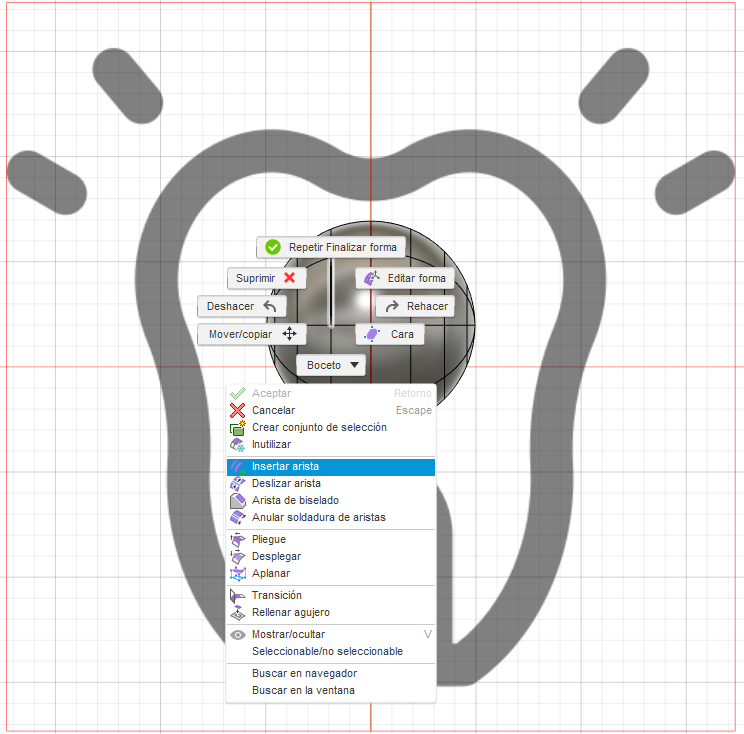Click the Rellenar agujero icon
The image size is (744, 734).
point(238,613)
